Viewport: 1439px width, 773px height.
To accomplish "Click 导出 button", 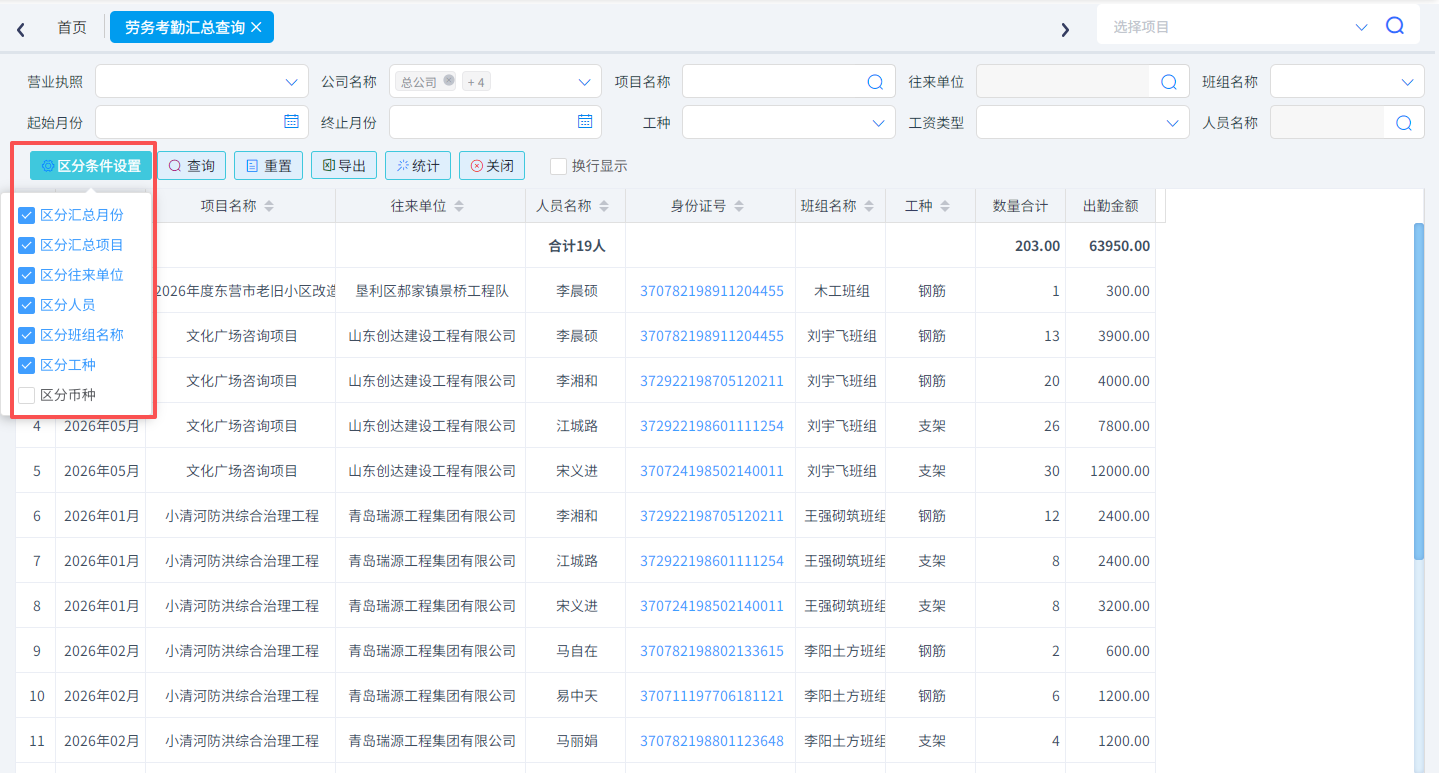I will pos(344,166).
